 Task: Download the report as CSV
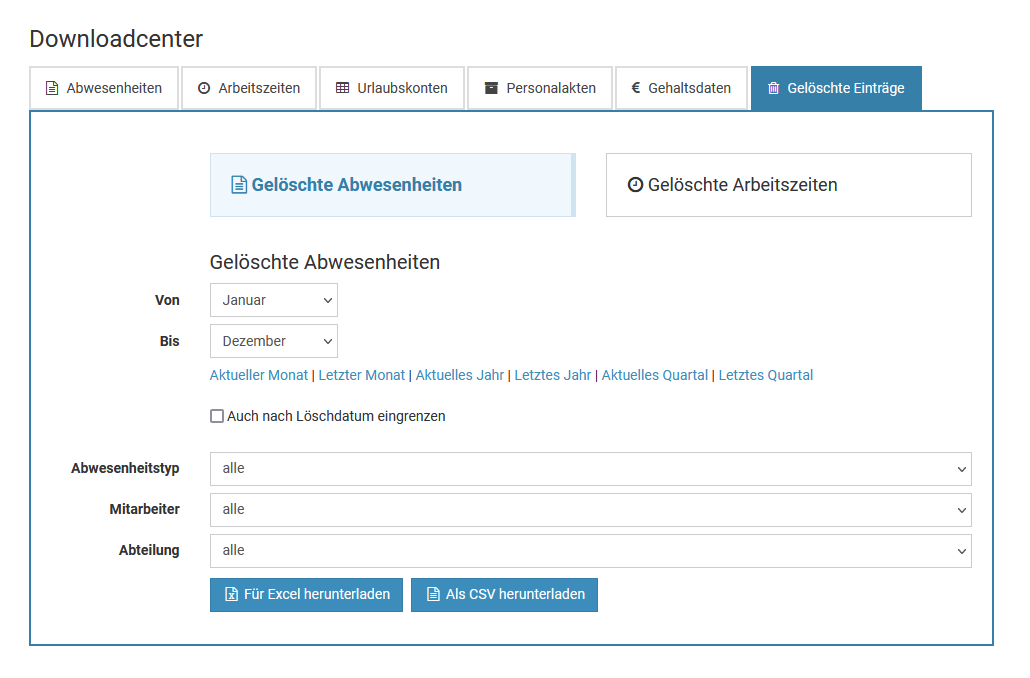504,594
